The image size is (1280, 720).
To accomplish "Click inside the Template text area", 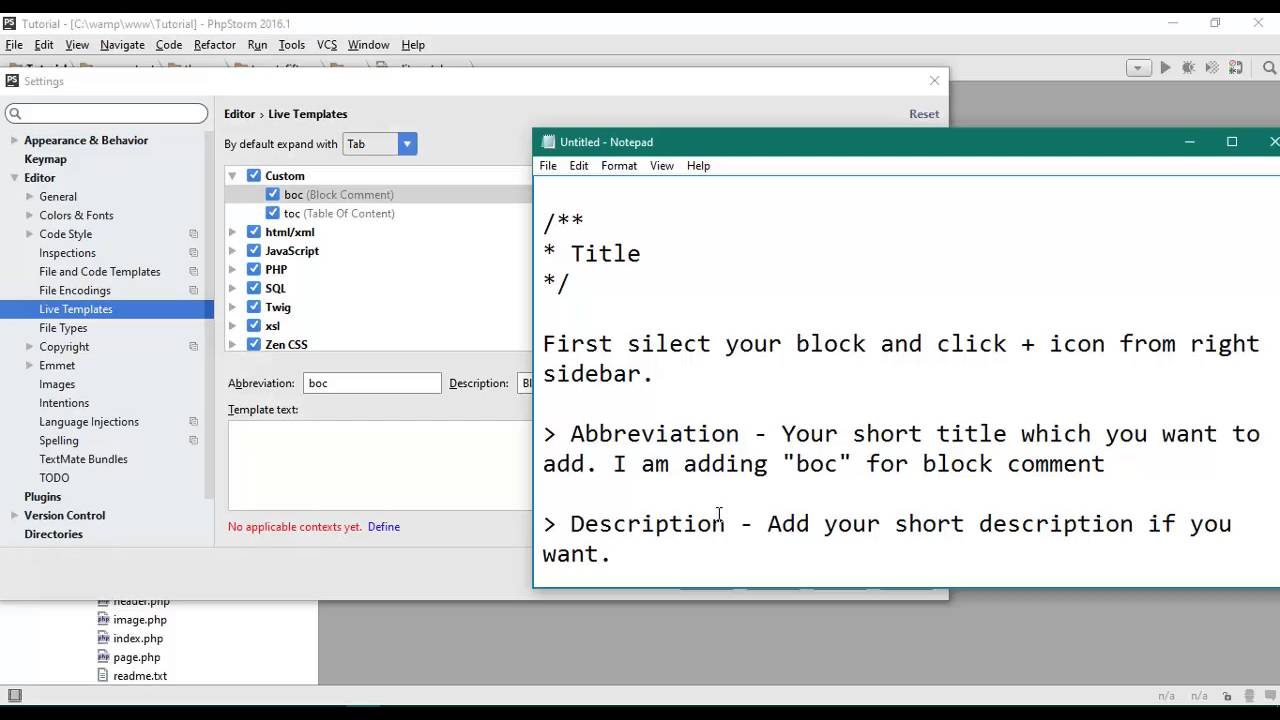I will 380,465.
